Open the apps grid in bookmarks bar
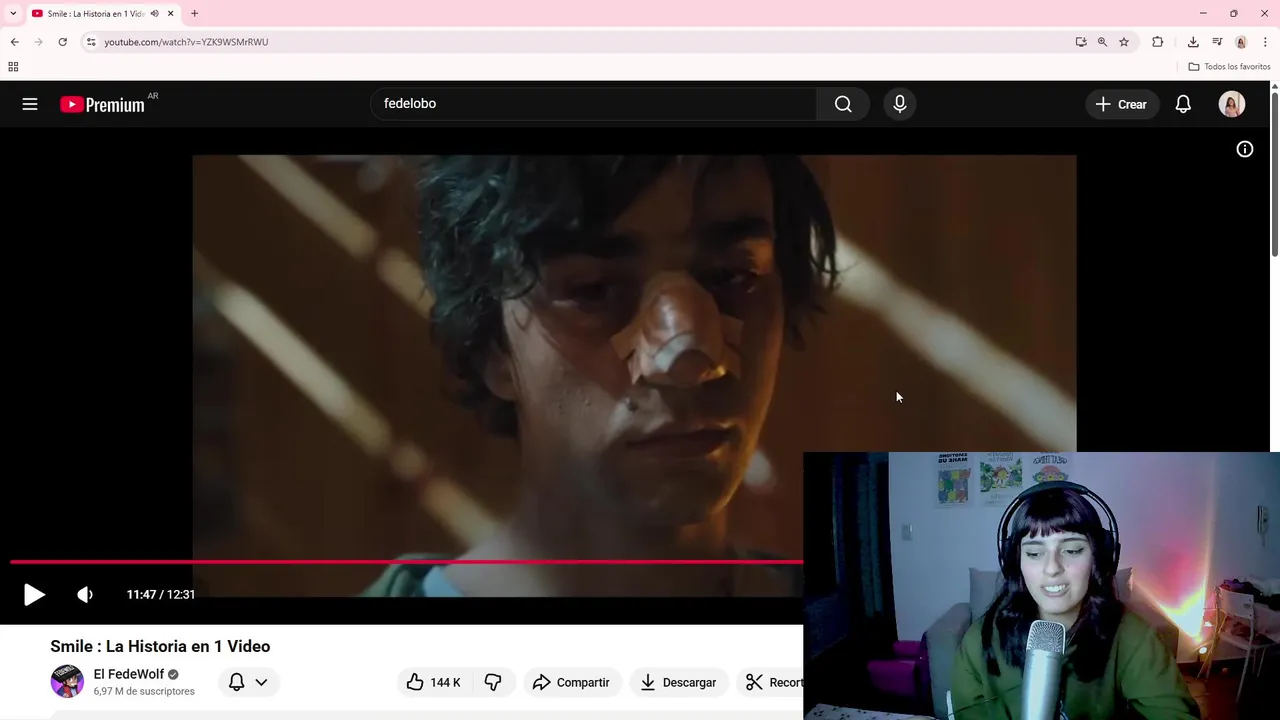The image size is (1280, 720). [13, 67]
